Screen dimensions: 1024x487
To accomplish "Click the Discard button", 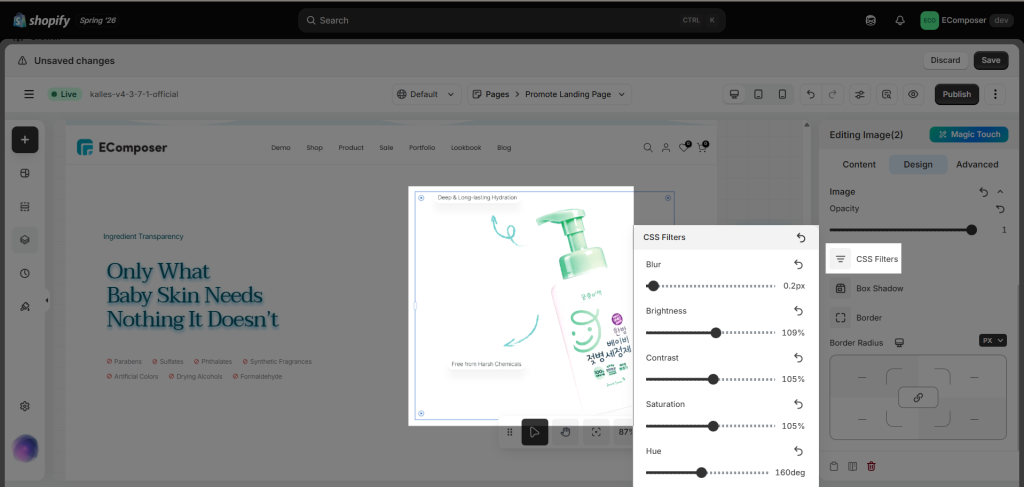I will click(x=945, y=60).
